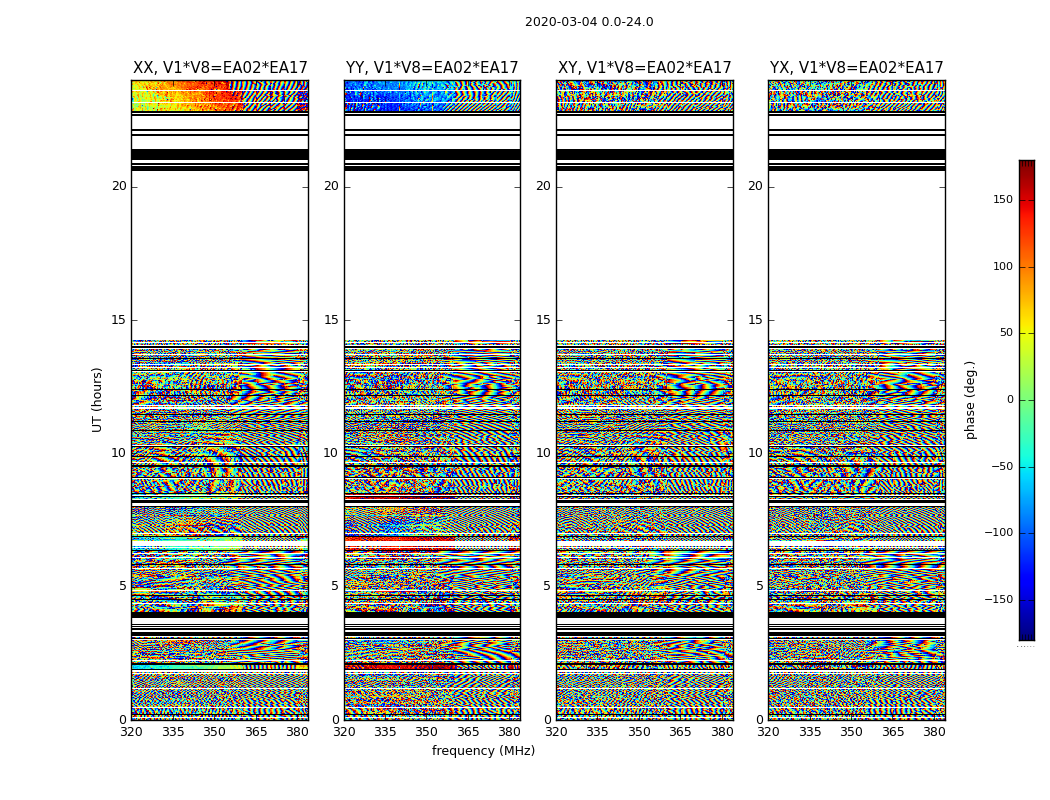Viewport: 1050px width, 800px height.
Task: Click the frequency (MHz) axis label
Action: 483,750
